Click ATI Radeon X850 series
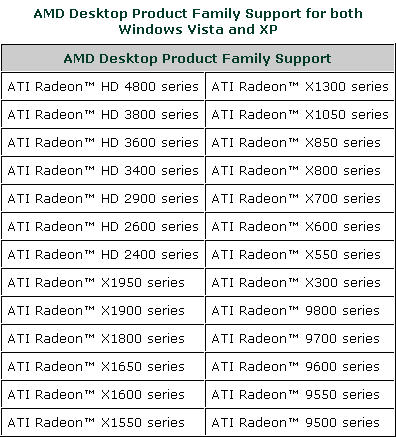The width and height of the screenshot is (396, 437). [300, 142]
